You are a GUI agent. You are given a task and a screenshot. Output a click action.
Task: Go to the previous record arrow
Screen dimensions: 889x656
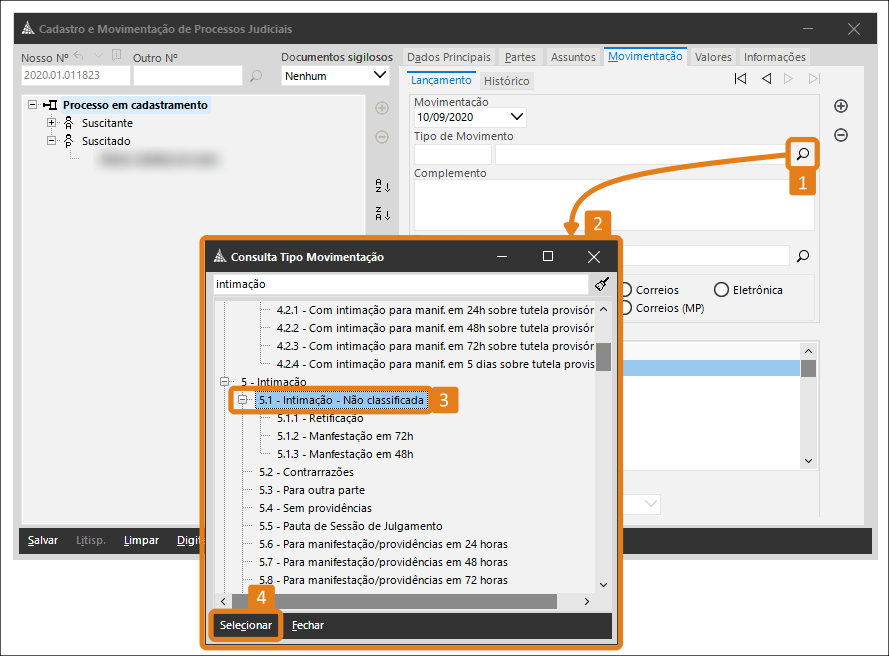766,79
